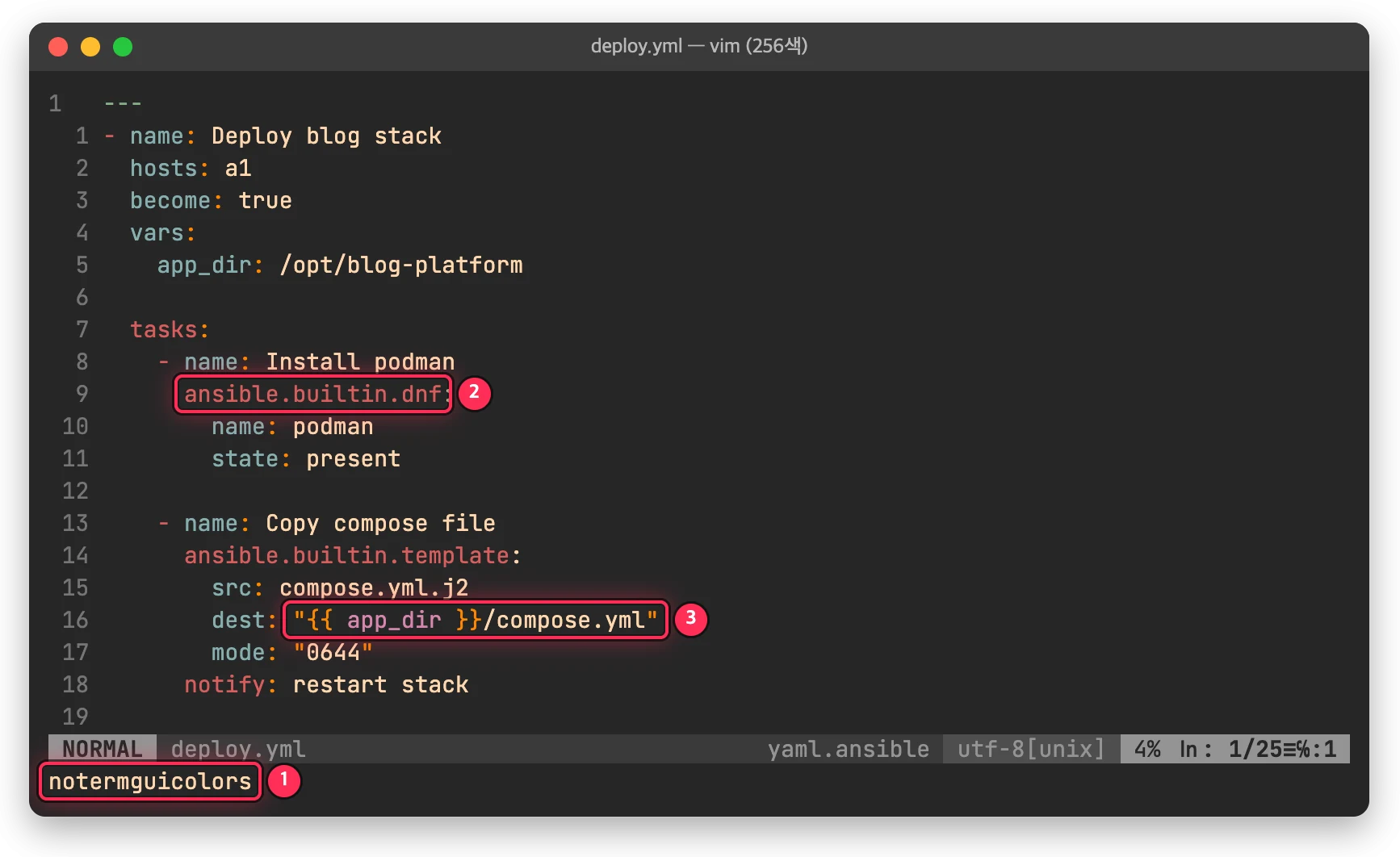Click '/opt/blog-platform' path value
The height and width of the screenshot is (857, 1400).
[x=401, y=265]
